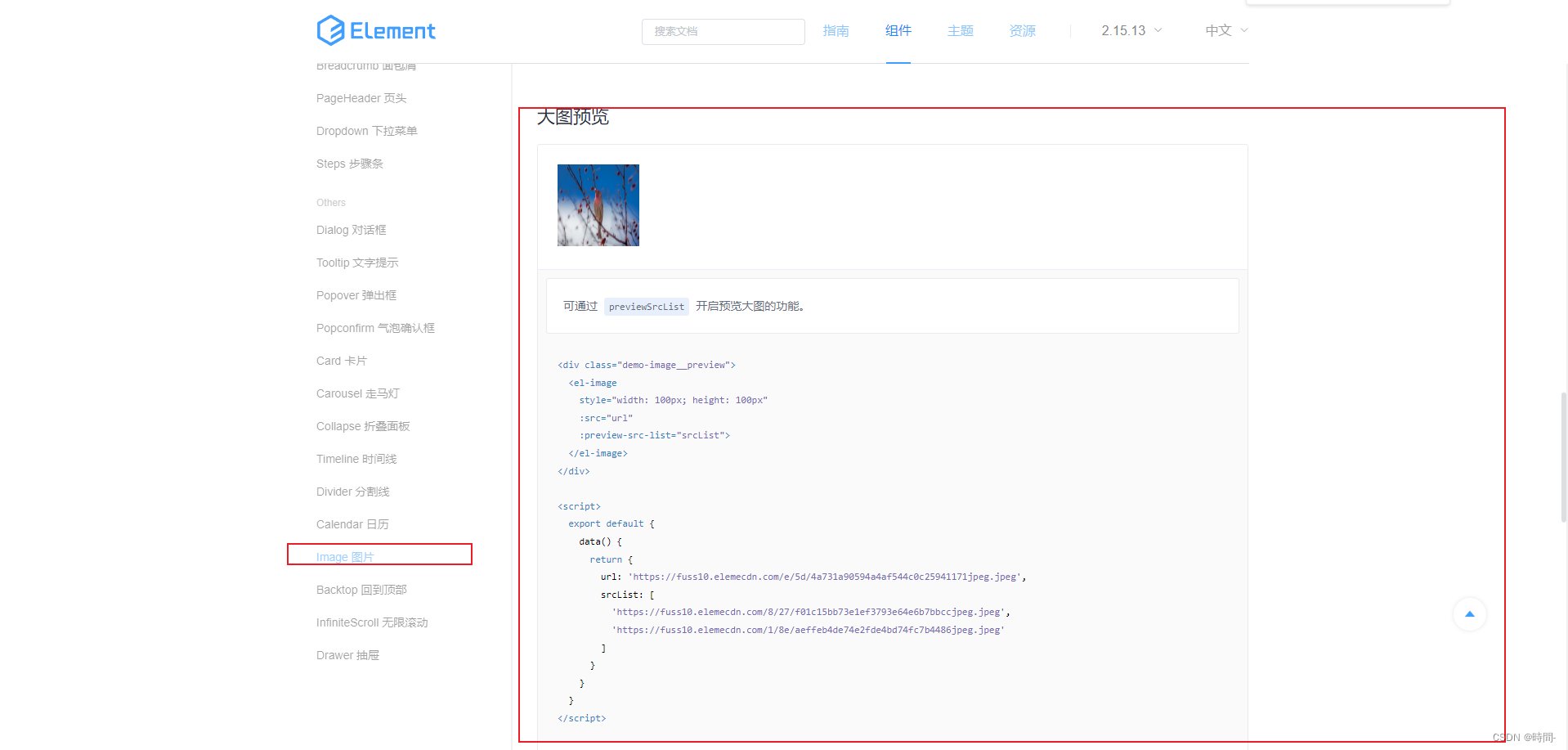This screenshot has width=1568, height=750.
Task: Expand the 中文 language dropdown
Action: pyautogui.click(x=1226, y=30)
